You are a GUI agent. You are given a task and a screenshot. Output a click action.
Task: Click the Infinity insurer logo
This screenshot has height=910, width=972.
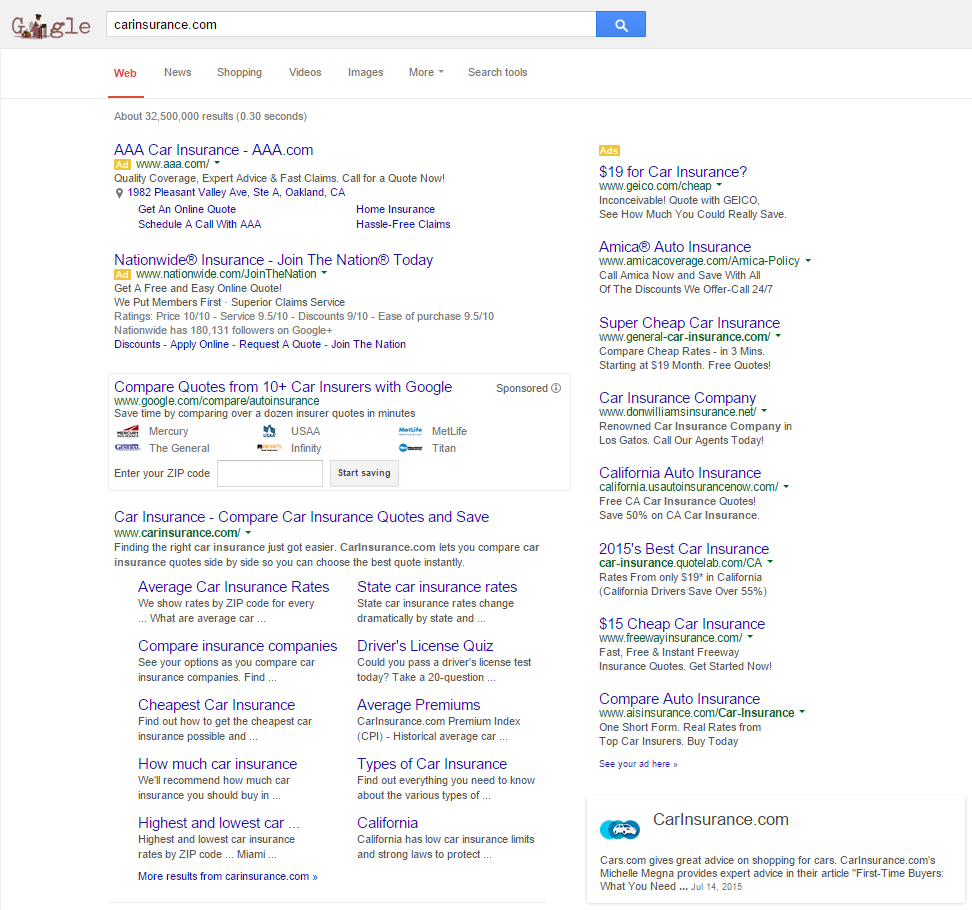(x=270, y=448)
